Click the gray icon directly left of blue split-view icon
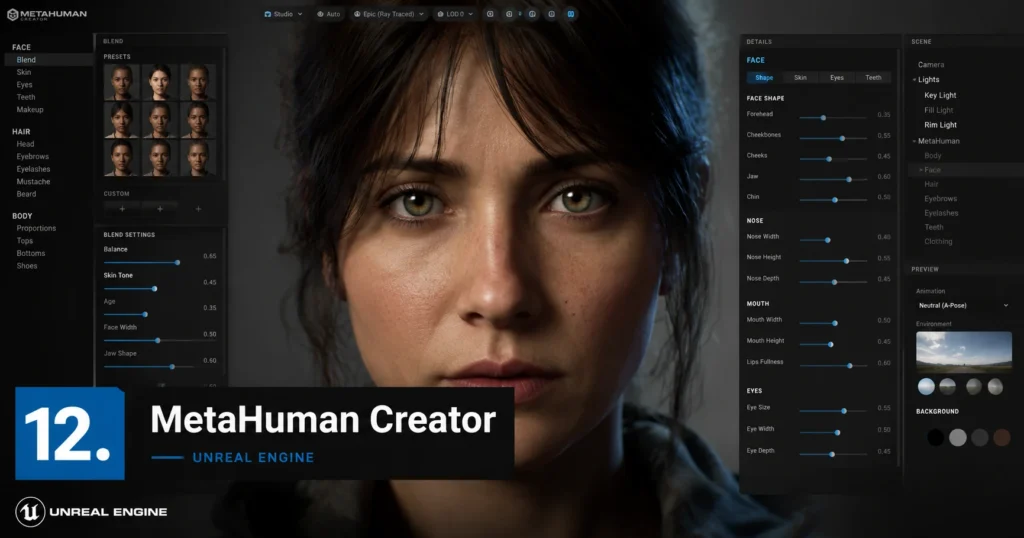Viewport: 1024px width, 538px height. coord(551,14)
